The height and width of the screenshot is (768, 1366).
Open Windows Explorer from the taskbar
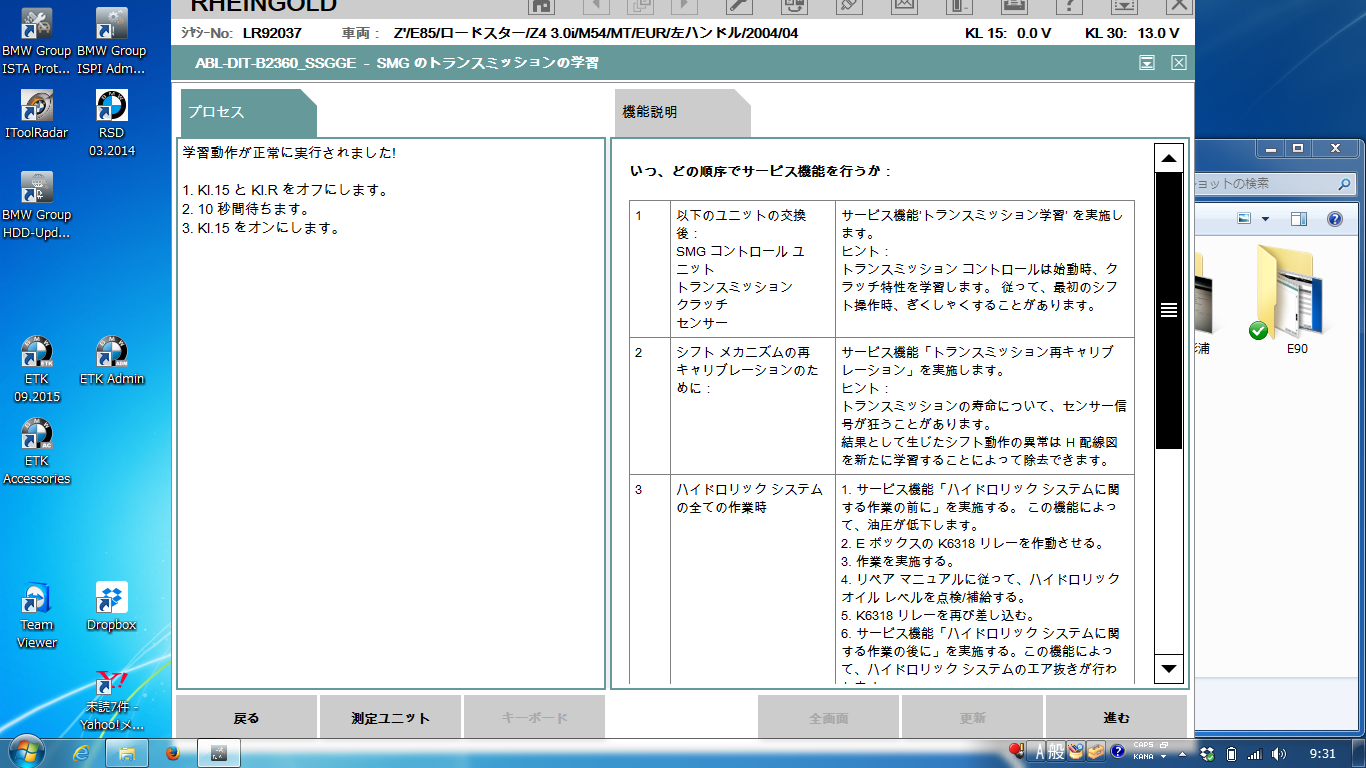127,752
